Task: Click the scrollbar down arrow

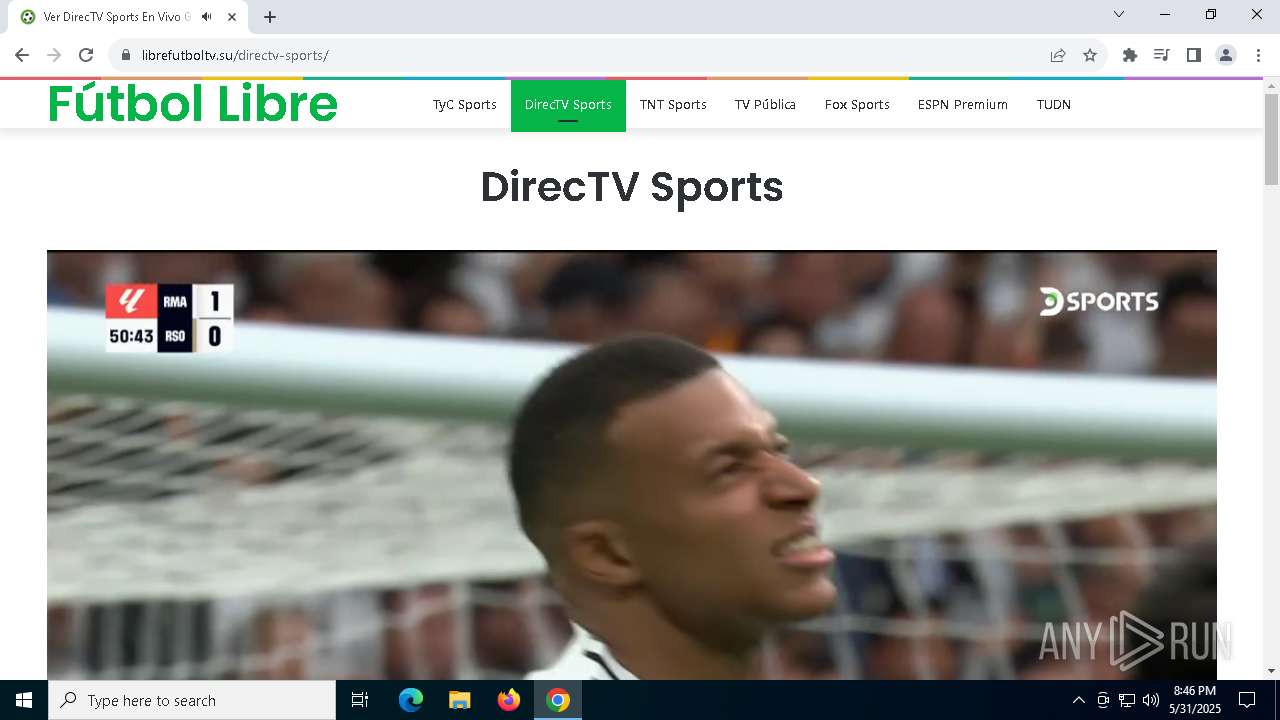Action: point(1272,671)
